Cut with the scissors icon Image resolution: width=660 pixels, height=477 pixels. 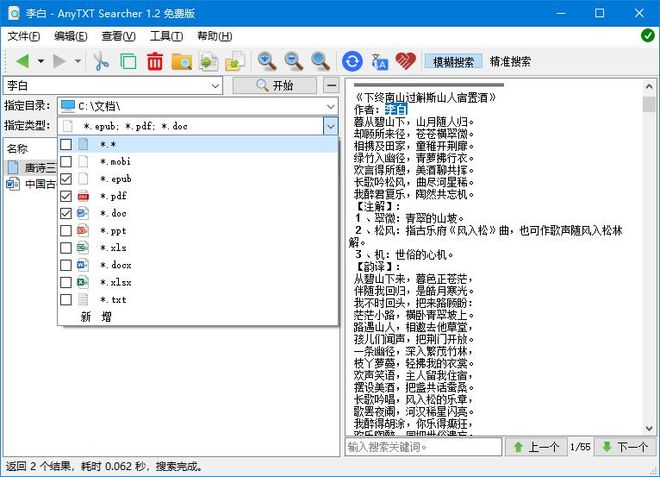pyautogui.click(x=101, y=61)
